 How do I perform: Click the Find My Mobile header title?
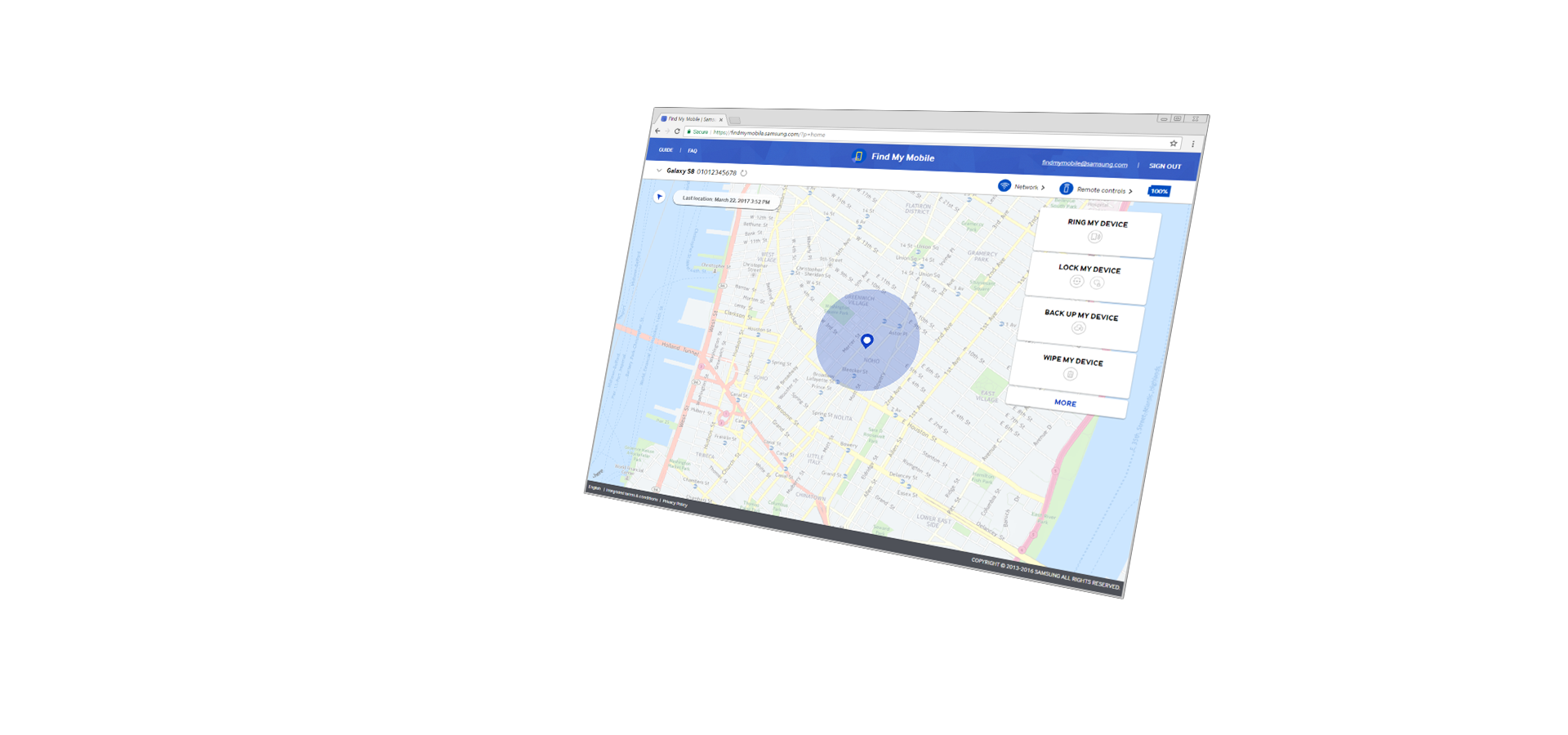click(x=902, y=157)
